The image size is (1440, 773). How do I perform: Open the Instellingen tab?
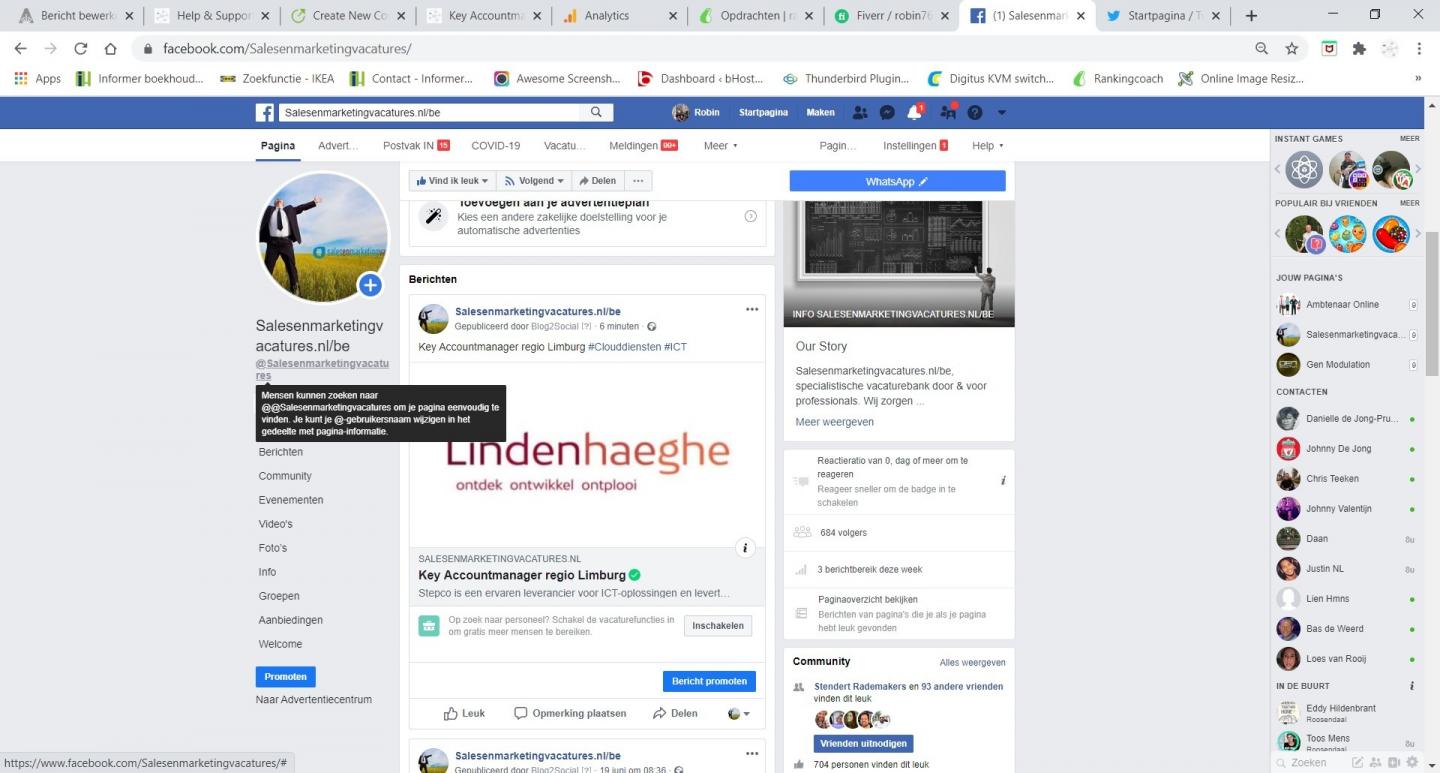point(915,146)
